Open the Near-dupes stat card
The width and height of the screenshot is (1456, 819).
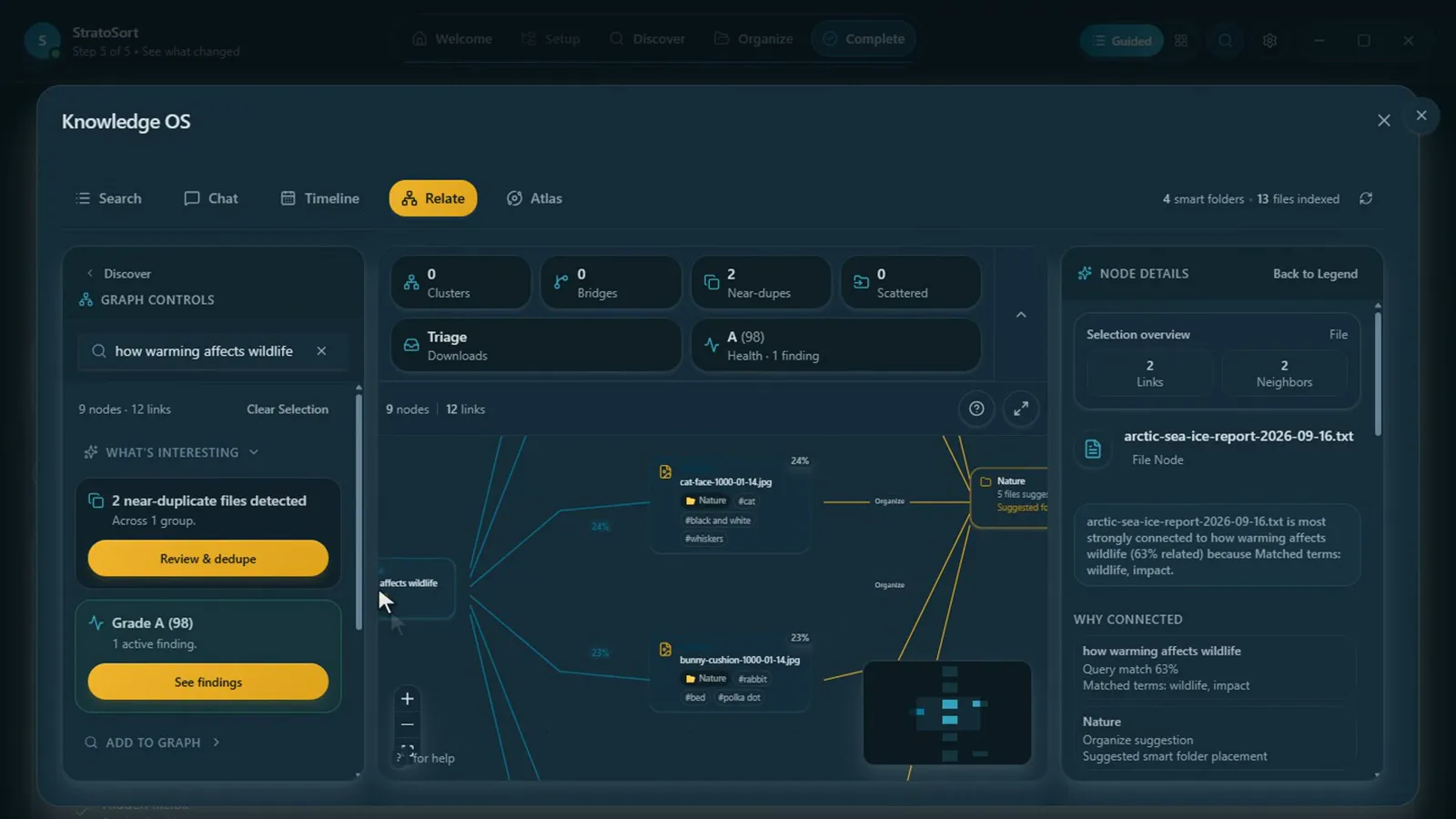tap(761, 282)
